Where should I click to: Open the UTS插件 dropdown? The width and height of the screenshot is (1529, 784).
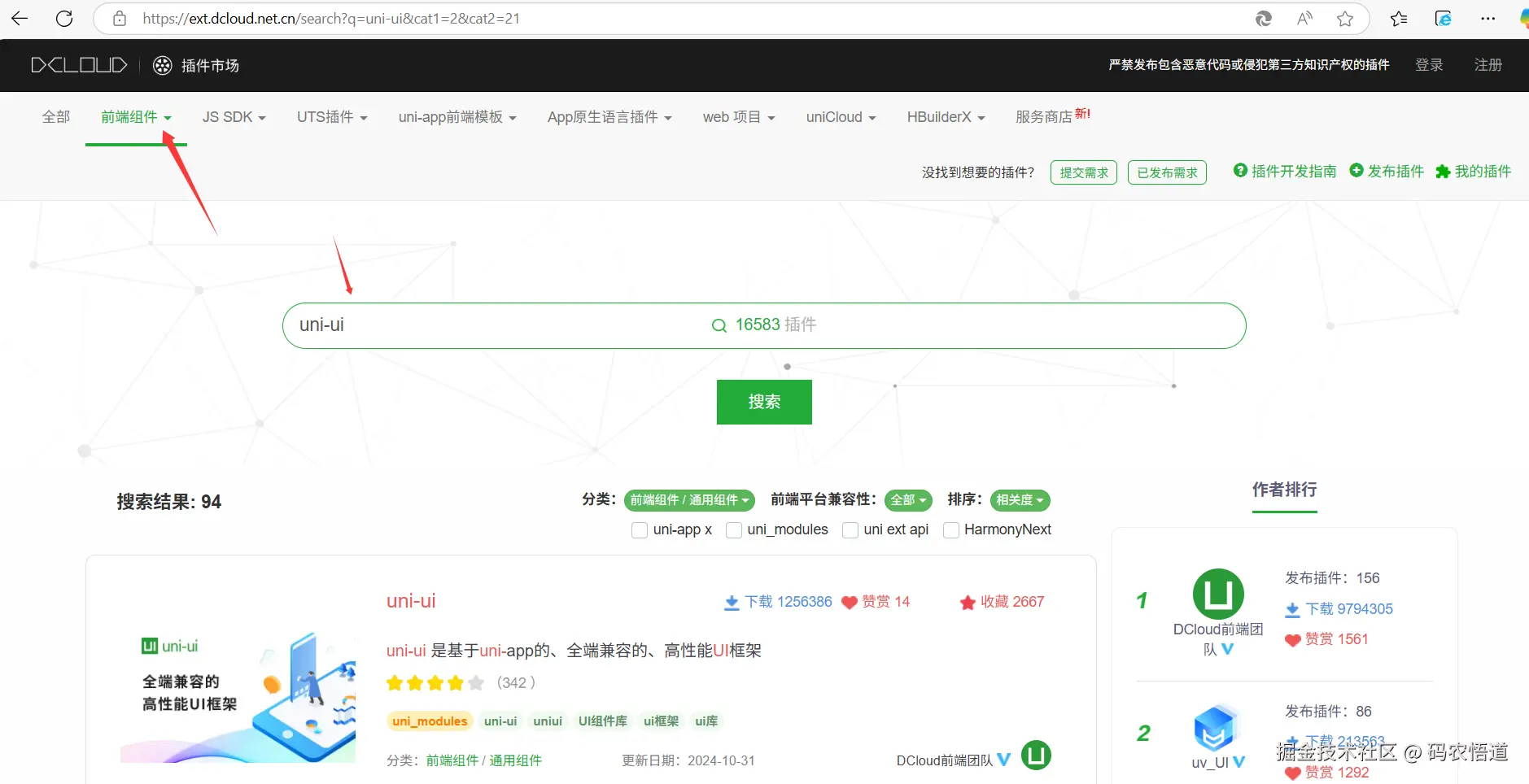pyautogui.click(x=332, y=117)
